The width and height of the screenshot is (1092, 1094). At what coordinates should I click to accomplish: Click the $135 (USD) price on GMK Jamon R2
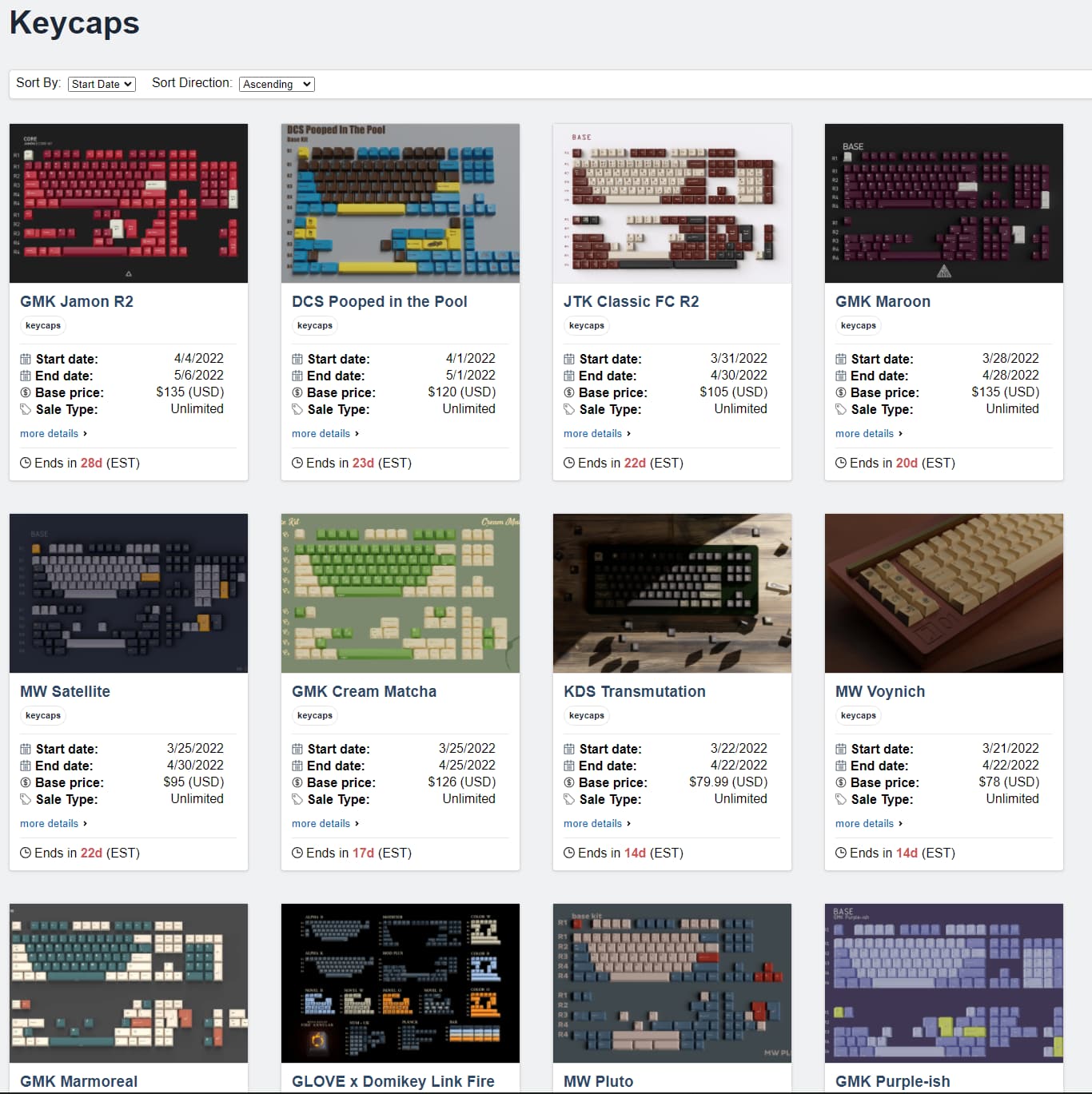[x=190, y=392]
